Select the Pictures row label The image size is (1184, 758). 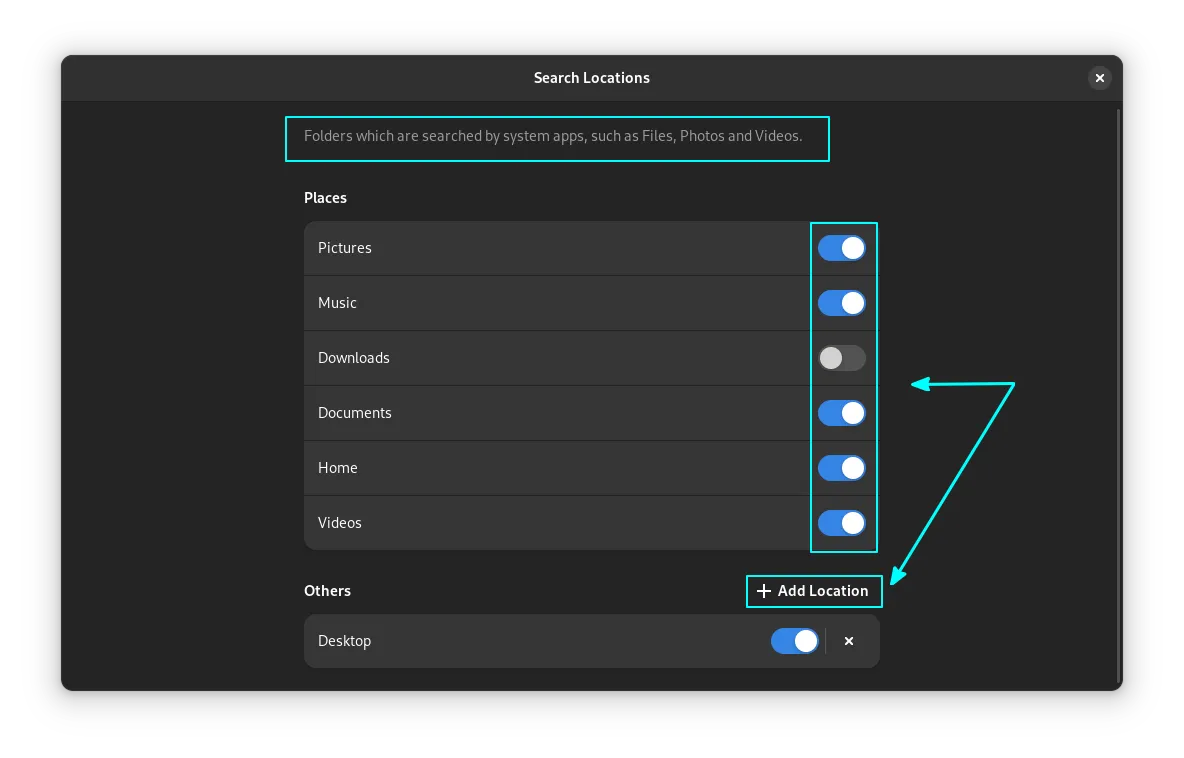click(345, 248)
